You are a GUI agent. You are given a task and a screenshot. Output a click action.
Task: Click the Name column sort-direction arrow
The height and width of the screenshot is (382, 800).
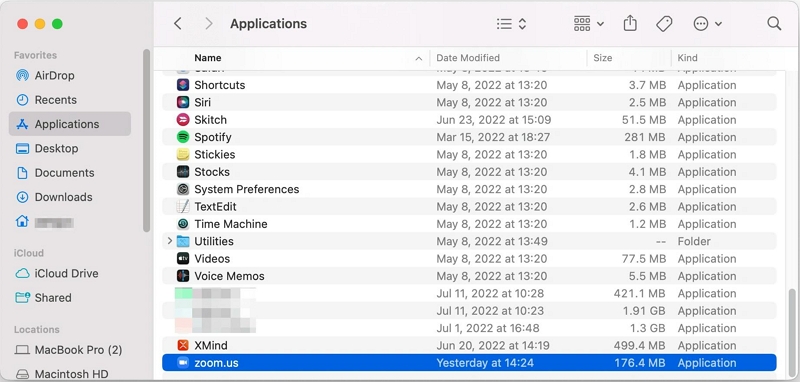419,59
